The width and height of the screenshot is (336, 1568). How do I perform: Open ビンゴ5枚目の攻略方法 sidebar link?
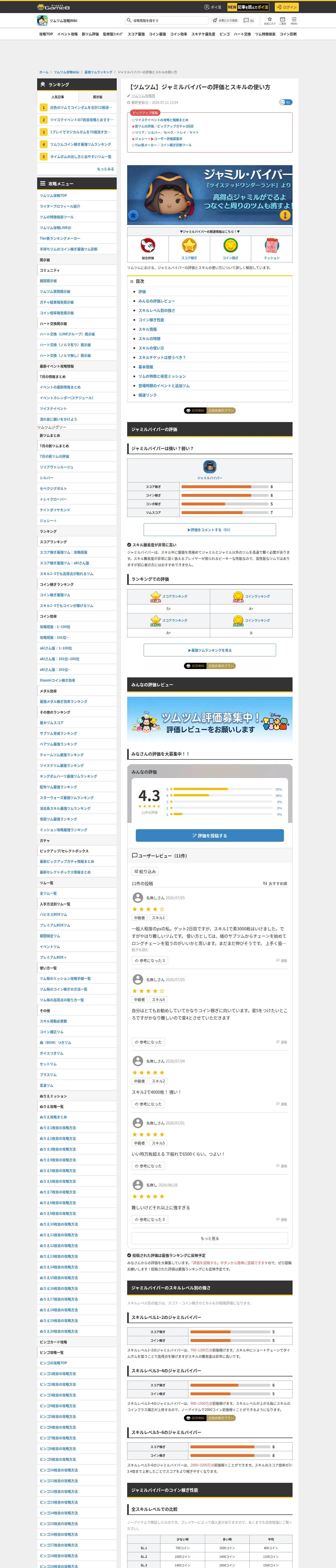pos(58,1417)
